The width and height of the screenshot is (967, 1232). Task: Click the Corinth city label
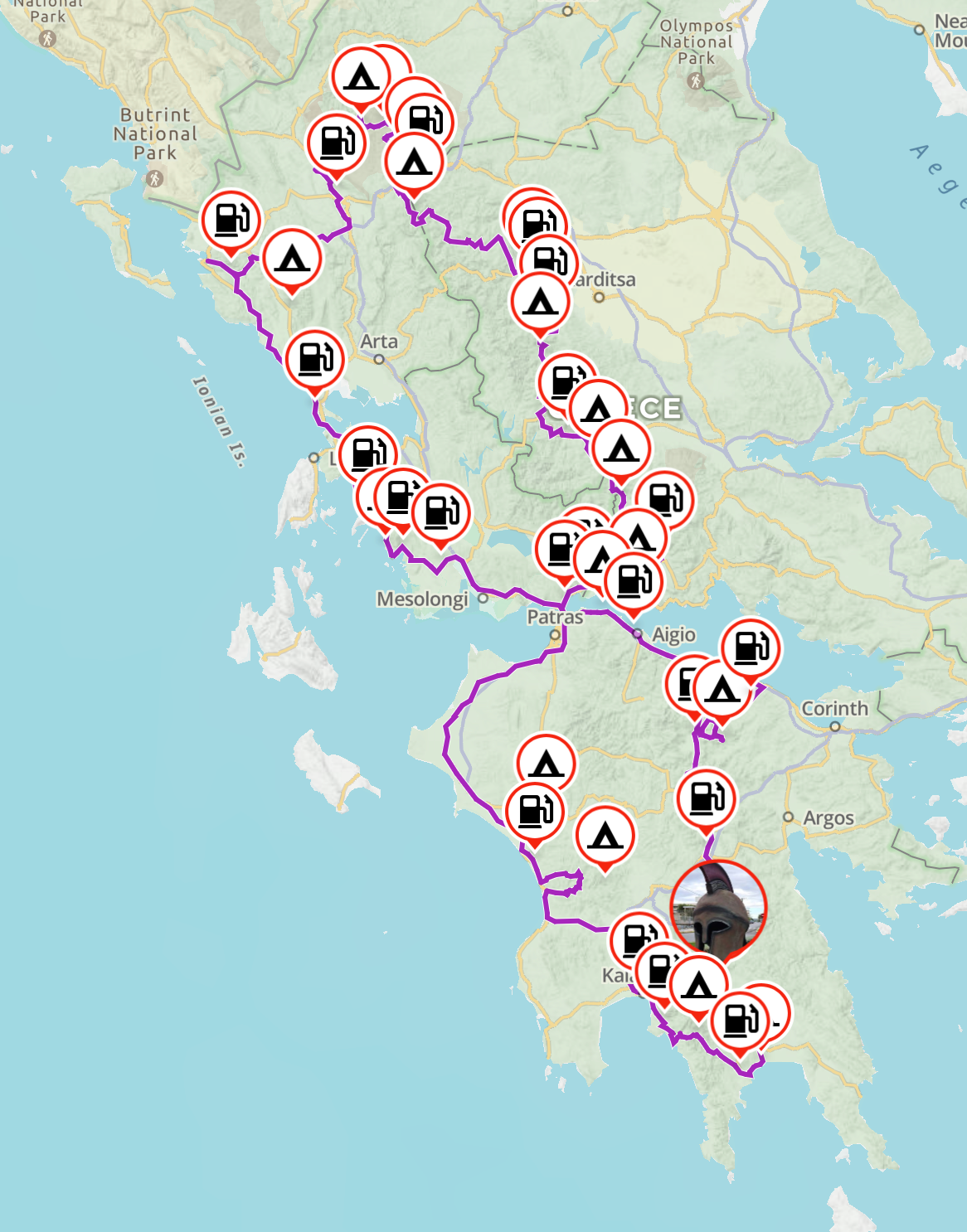(834, 708)
